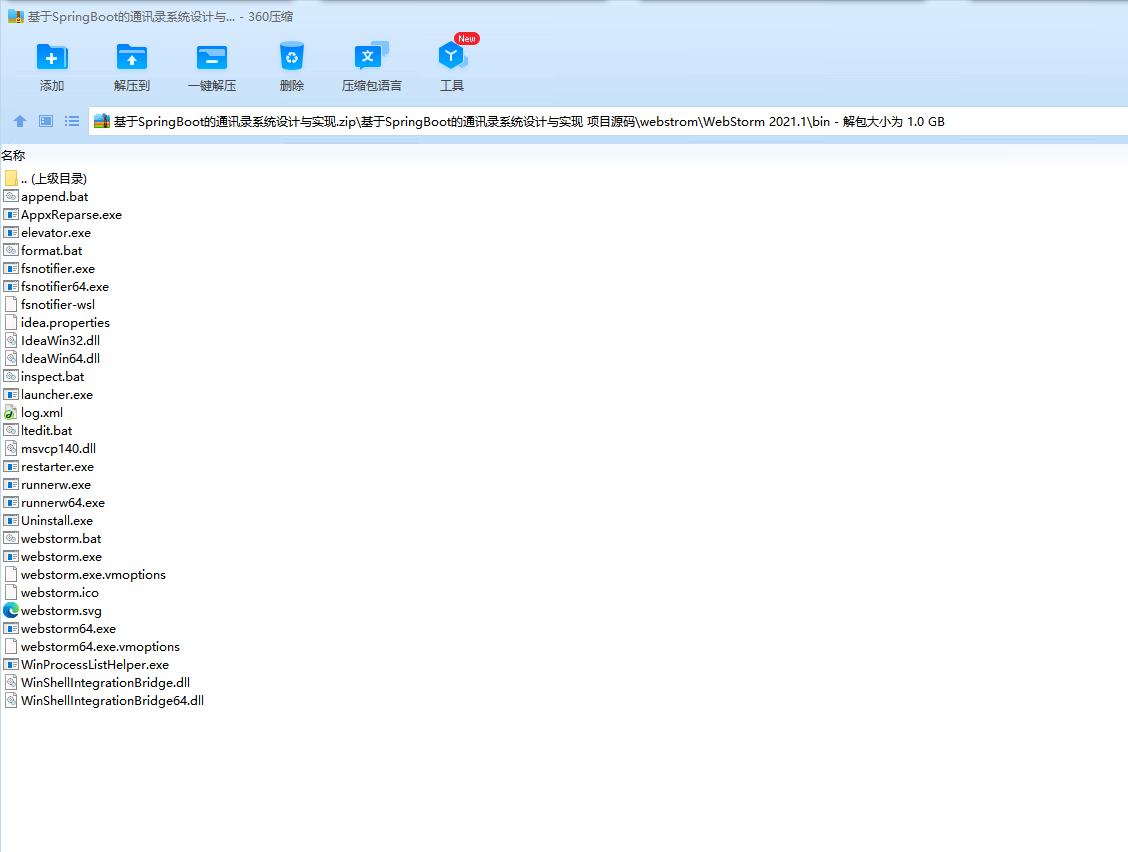Select the log.xml file icon
This screenshot has width=1128, height=852.
tap(11, 412)
